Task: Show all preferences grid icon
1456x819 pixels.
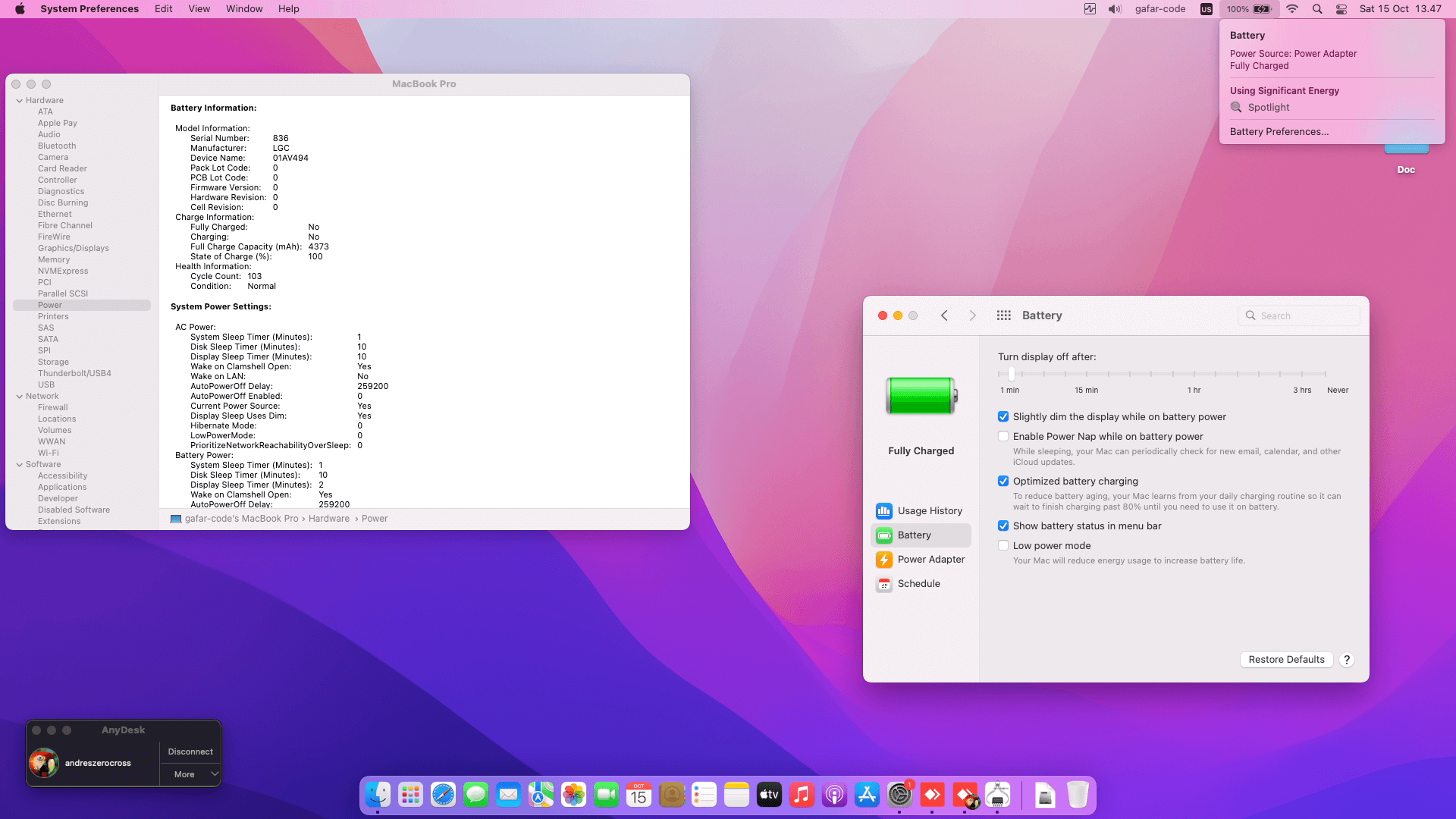Action: point(1003,315)
